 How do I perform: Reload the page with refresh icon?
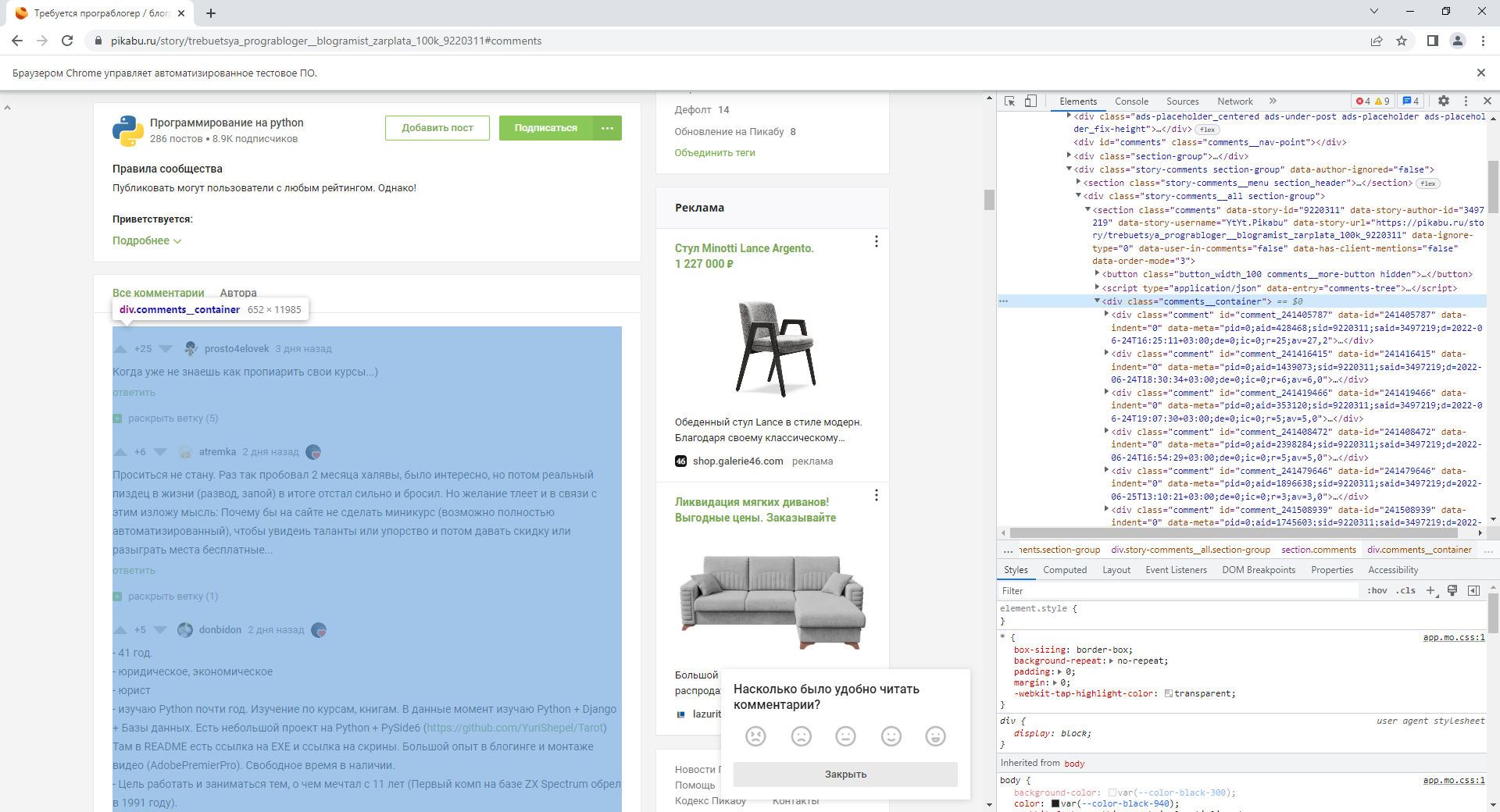[67, 41]
